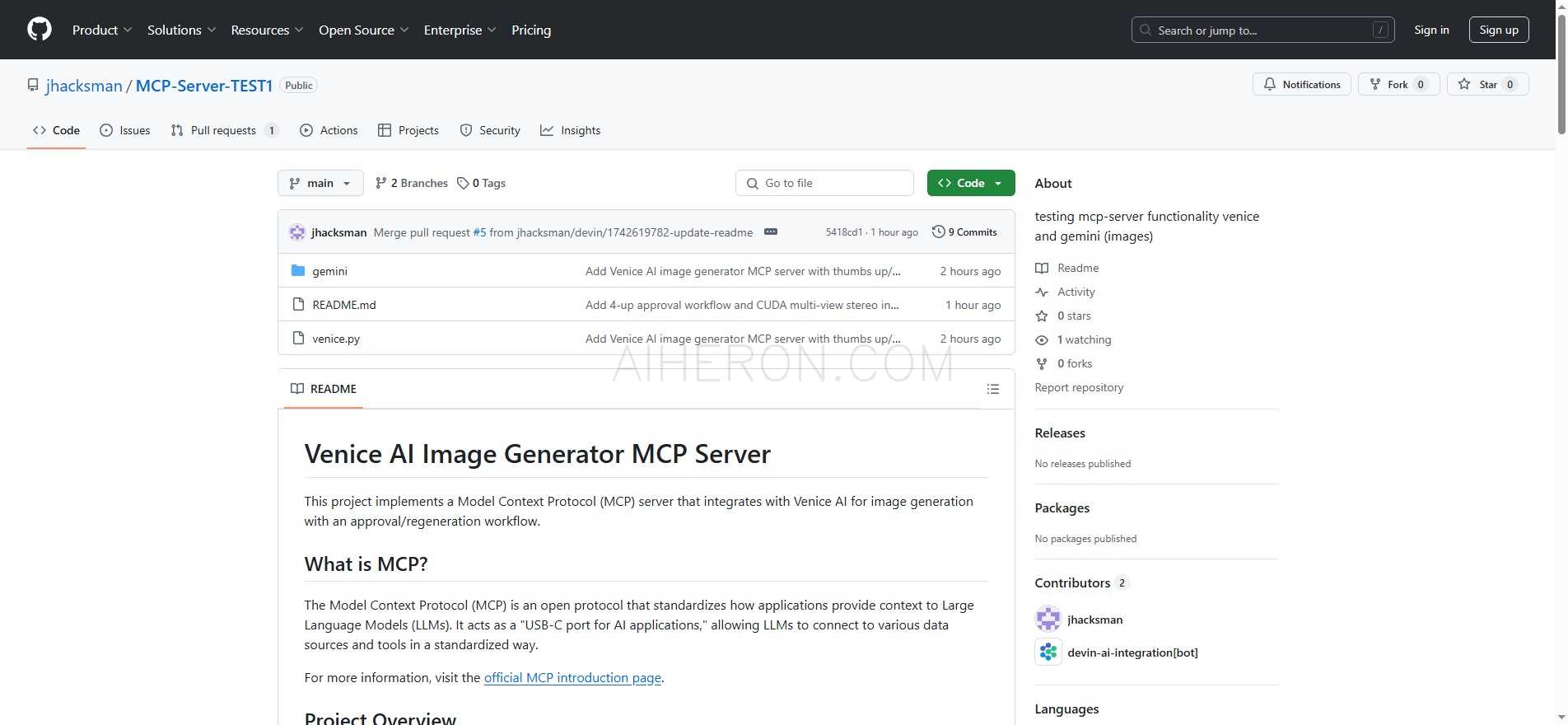Expand the Product menu
Image resolution: width=1568 pixels, height=725 pixels.
[101, 30]
